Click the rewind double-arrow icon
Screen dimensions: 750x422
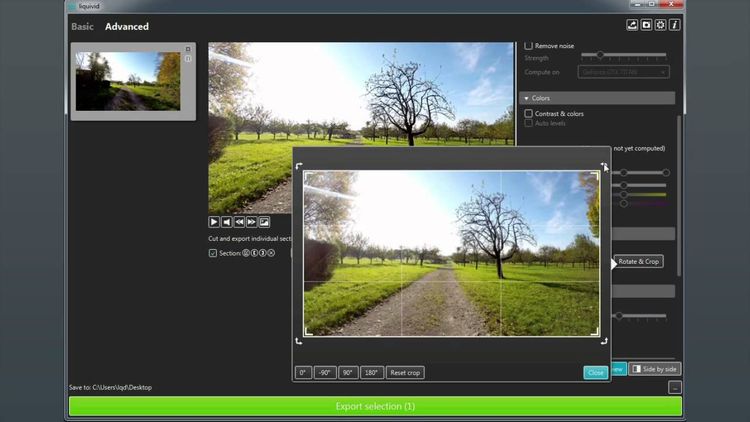click(239, 222)
